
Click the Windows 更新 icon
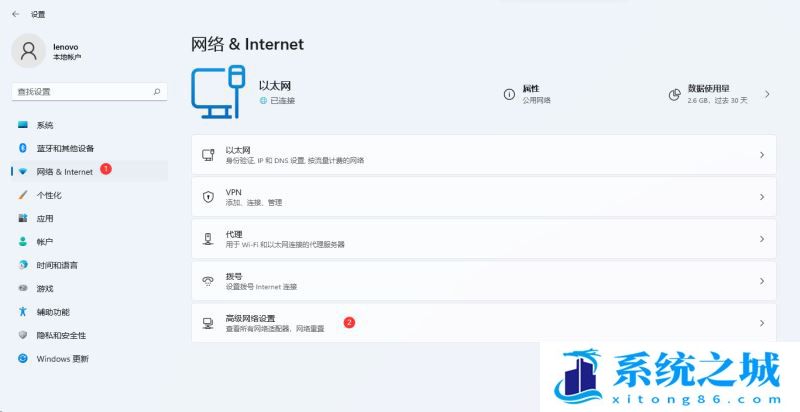(x=22, y=359)
